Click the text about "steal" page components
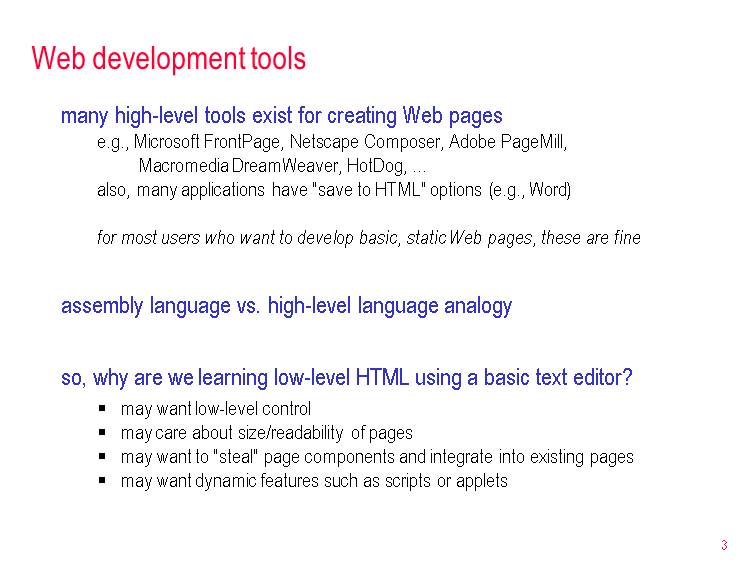The width and height of the screenshot is (756, 576). point(377,457)
